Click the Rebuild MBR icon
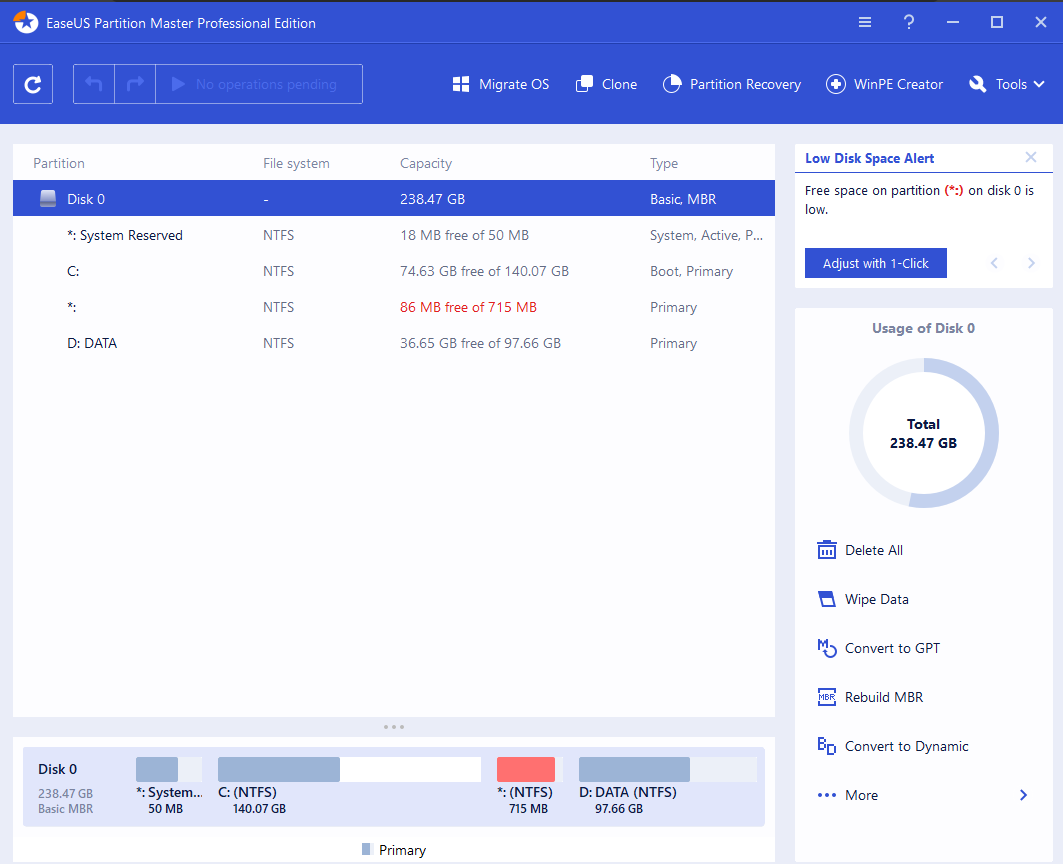 coord(826,697)
